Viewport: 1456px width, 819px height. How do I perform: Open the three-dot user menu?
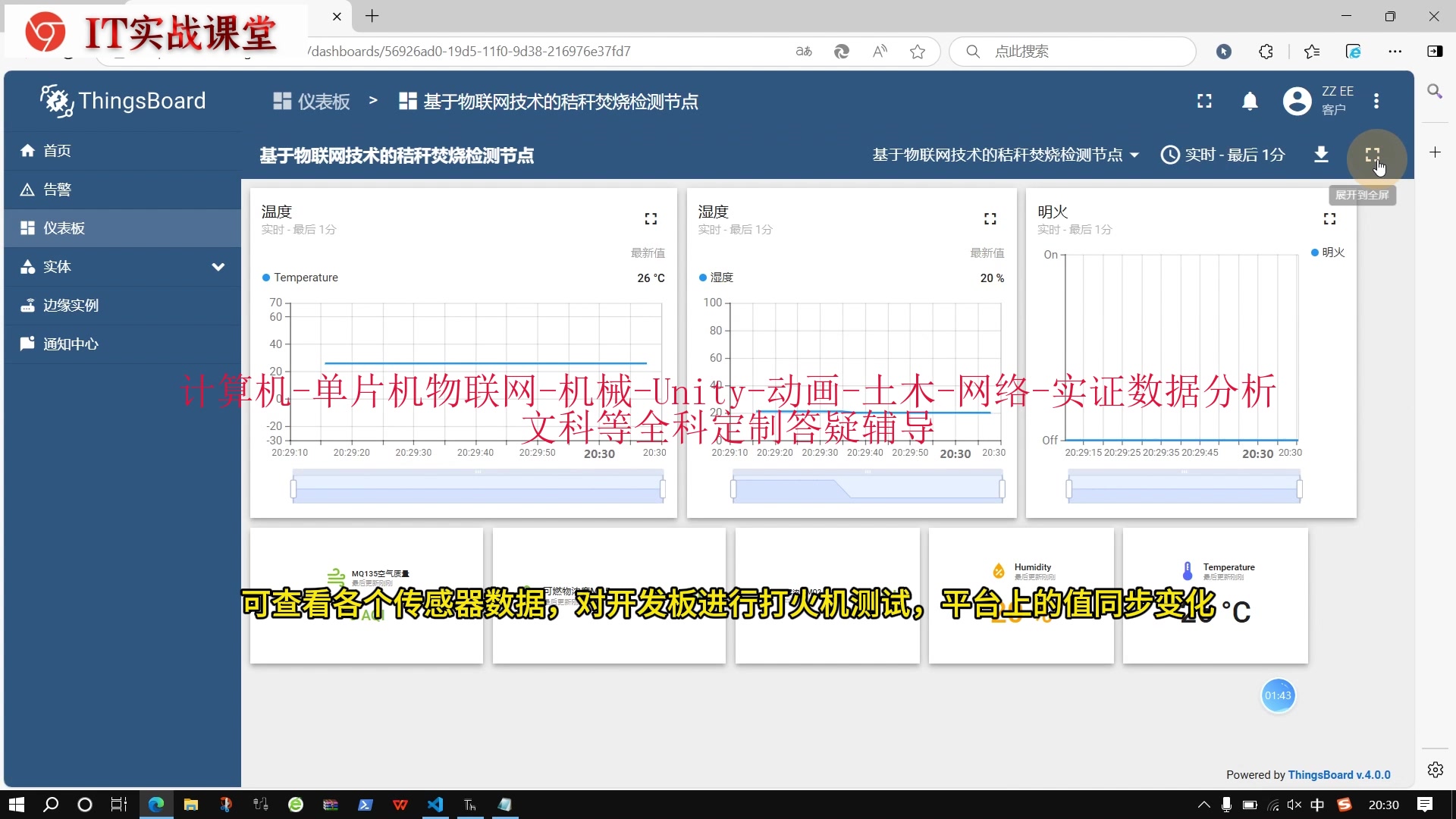tap(1376, 101)
